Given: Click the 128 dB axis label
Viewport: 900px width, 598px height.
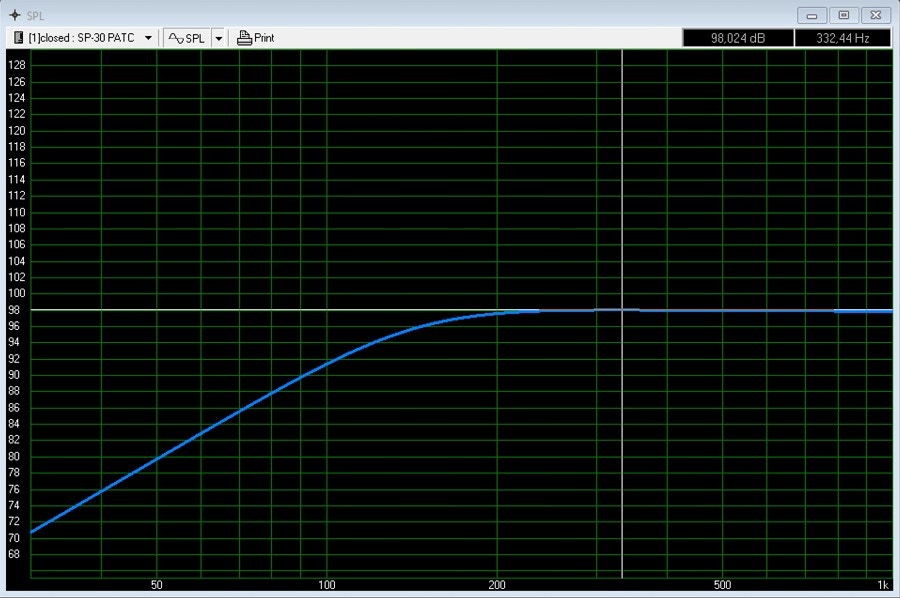Looking at the screenshot, I should (17, 65).
